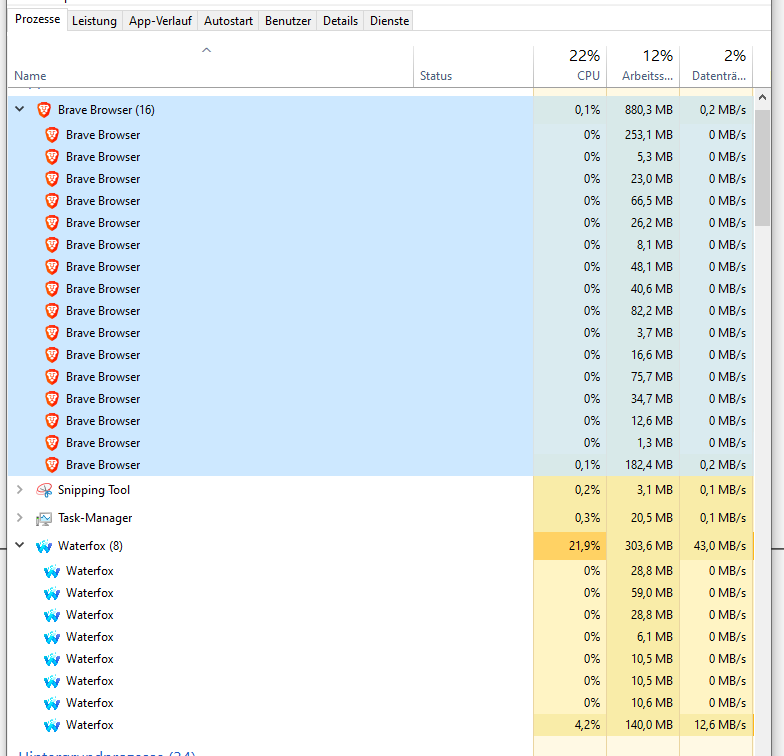The image size is (784, 756).
Task: Click the 880,3 MB memory value
Action: (648, 110)
